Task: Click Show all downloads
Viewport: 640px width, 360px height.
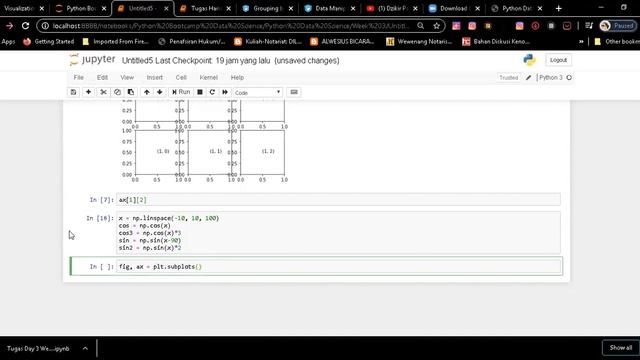Action: 620,348
